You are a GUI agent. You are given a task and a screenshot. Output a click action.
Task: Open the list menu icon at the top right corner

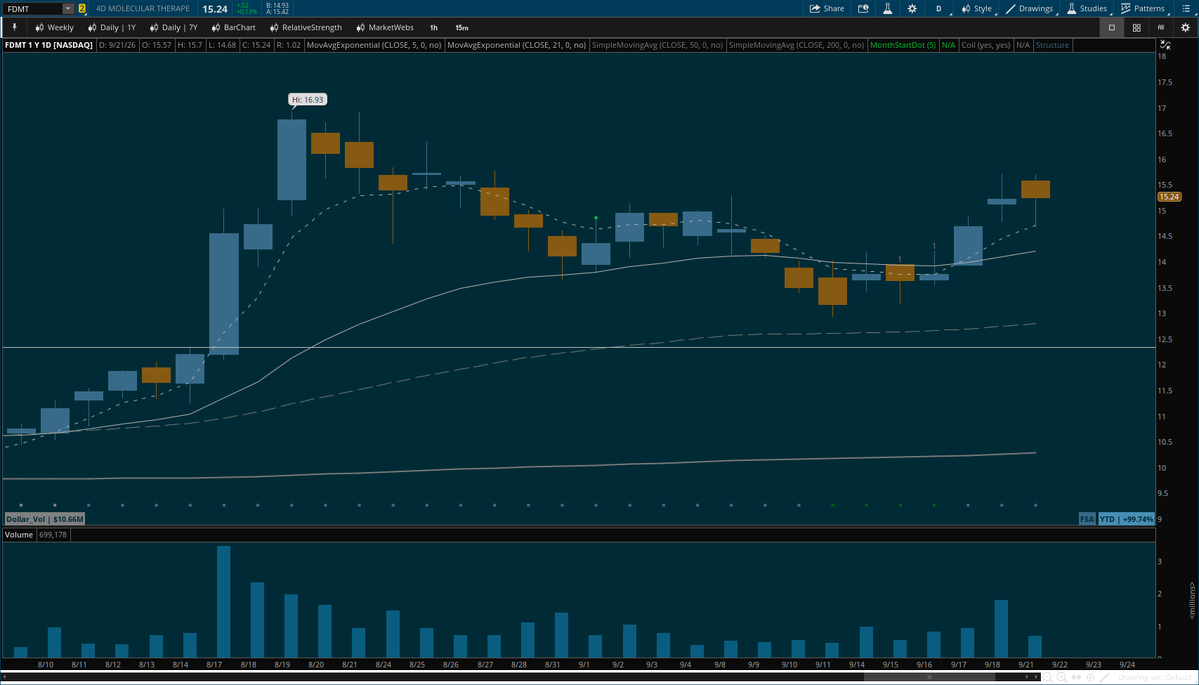1184,8
